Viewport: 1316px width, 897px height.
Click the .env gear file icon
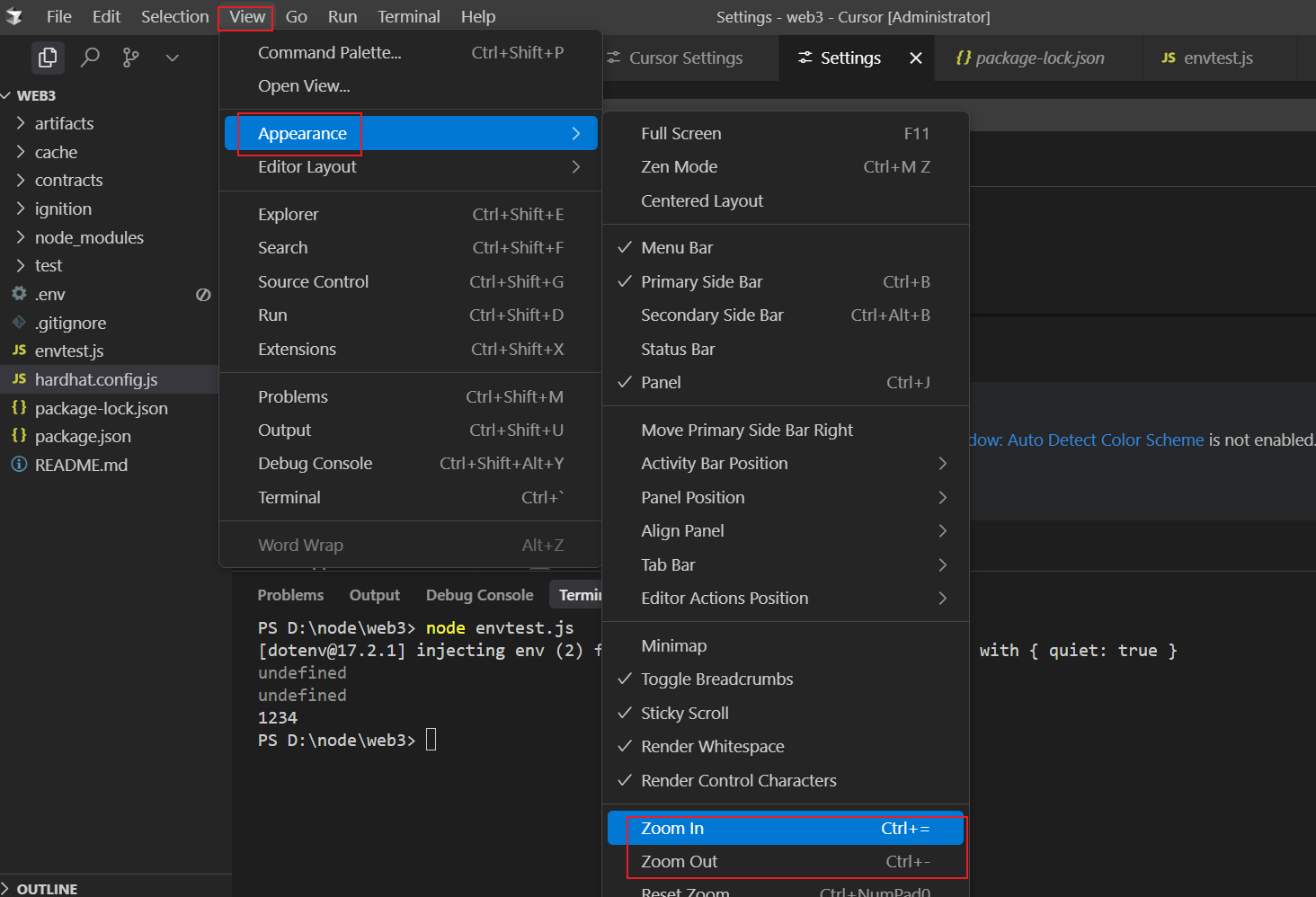[19, 294]
